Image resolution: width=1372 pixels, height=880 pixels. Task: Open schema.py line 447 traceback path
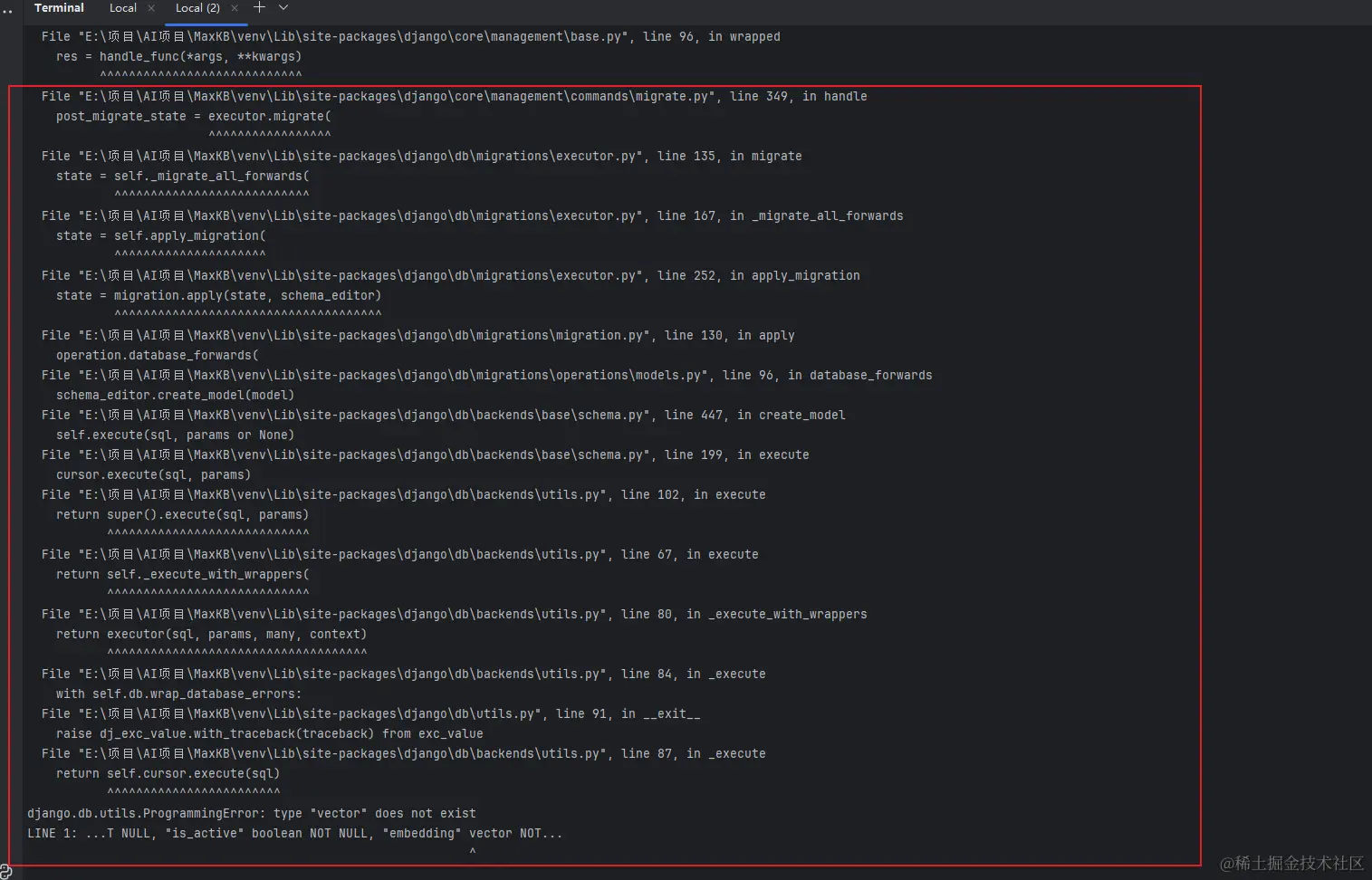(365, 416)
